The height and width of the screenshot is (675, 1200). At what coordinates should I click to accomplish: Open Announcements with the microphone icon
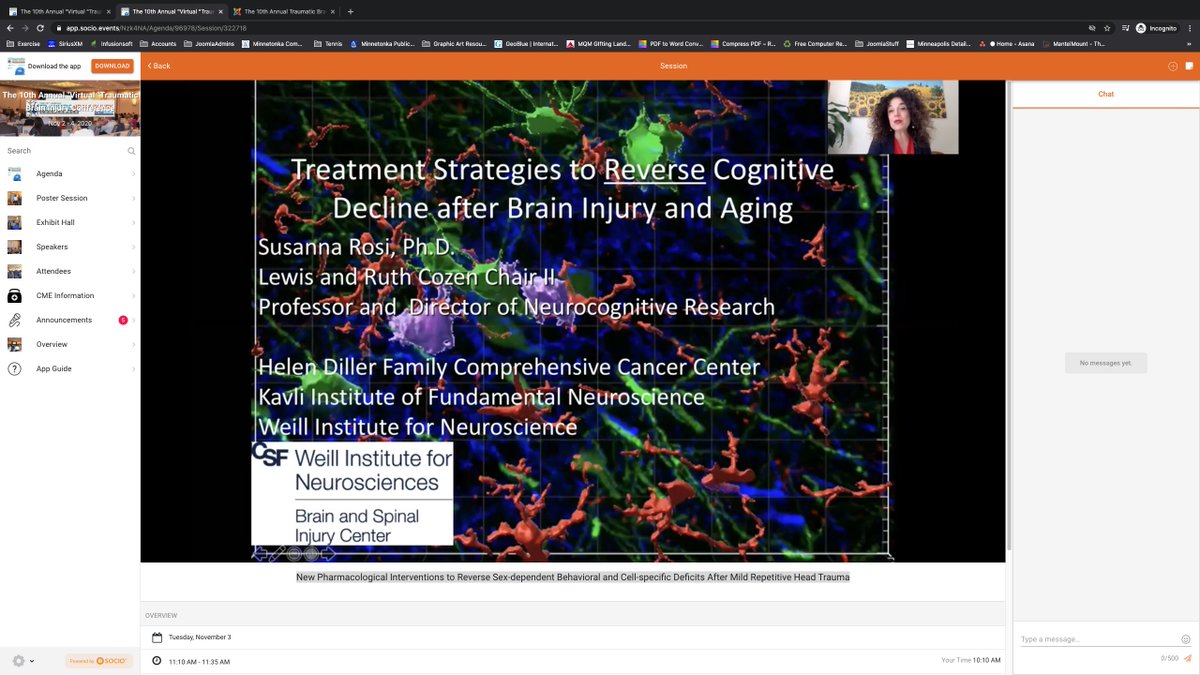(x=15, y=319)
